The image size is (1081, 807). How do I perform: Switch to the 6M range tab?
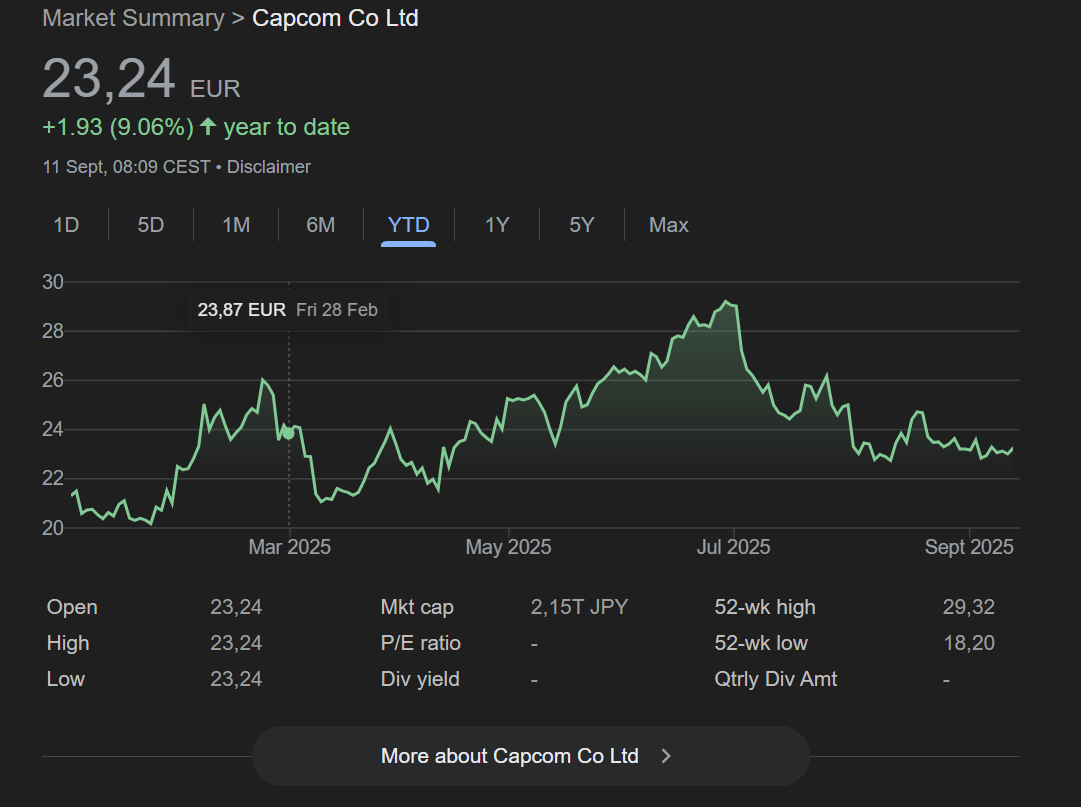pyautogui.click(x=321, y=225)
